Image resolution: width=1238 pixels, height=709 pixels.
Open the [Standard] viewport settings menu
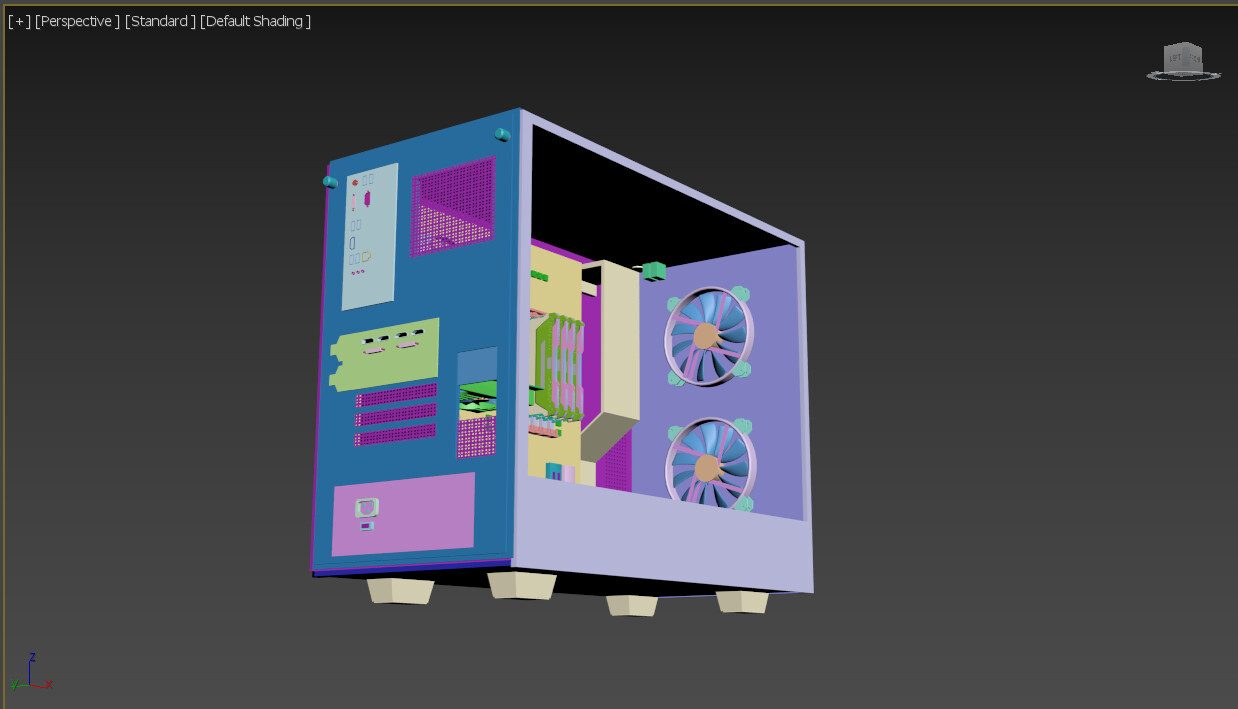160,20
